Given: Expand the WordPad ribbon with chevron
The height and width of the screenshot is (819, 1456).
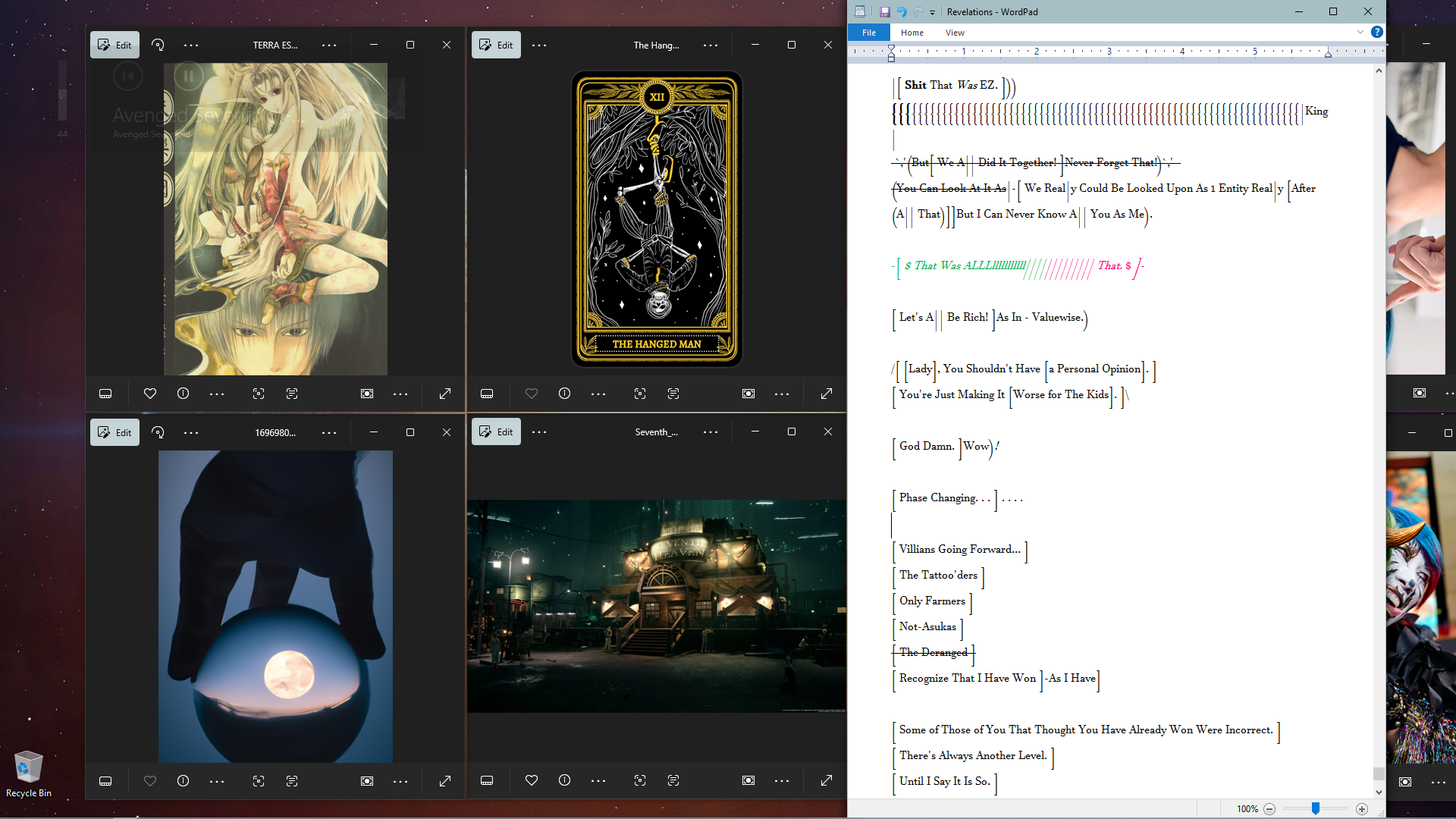Looking at the screenshot, I should [1360, 32].
